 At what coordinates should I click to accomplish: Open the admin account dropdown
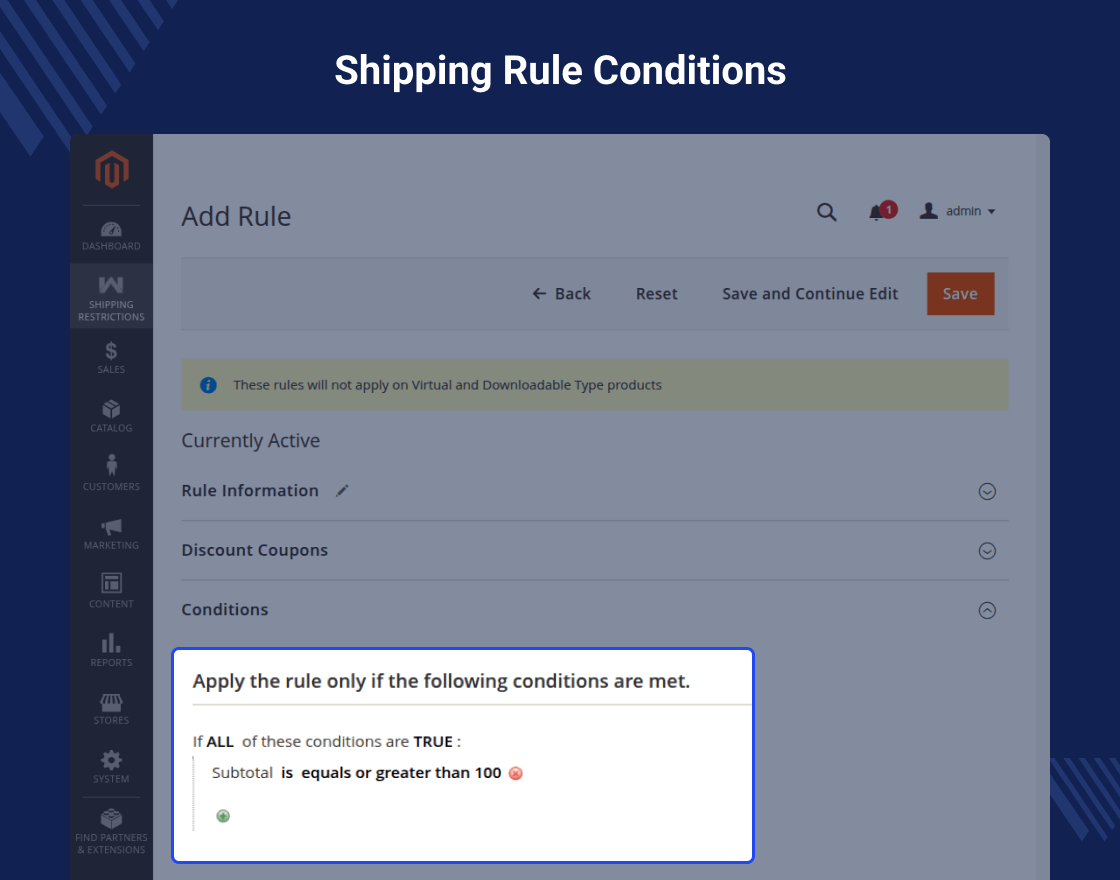(x=958, y=211)
